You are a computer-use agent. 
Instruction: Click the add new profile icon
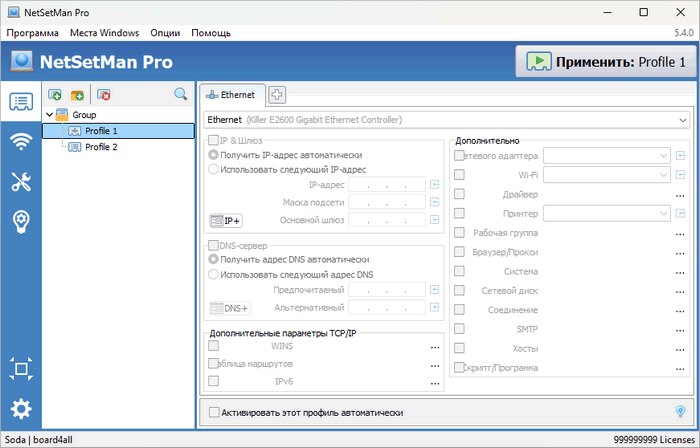click(x=55, y=94)
